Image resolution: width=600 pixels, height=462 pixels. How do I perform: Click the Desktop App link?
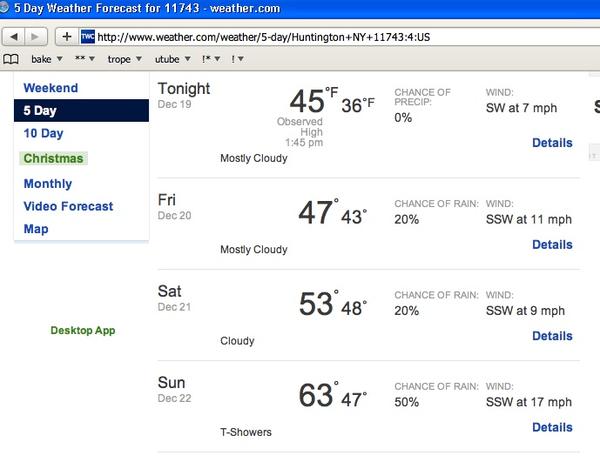coord(83,330)
